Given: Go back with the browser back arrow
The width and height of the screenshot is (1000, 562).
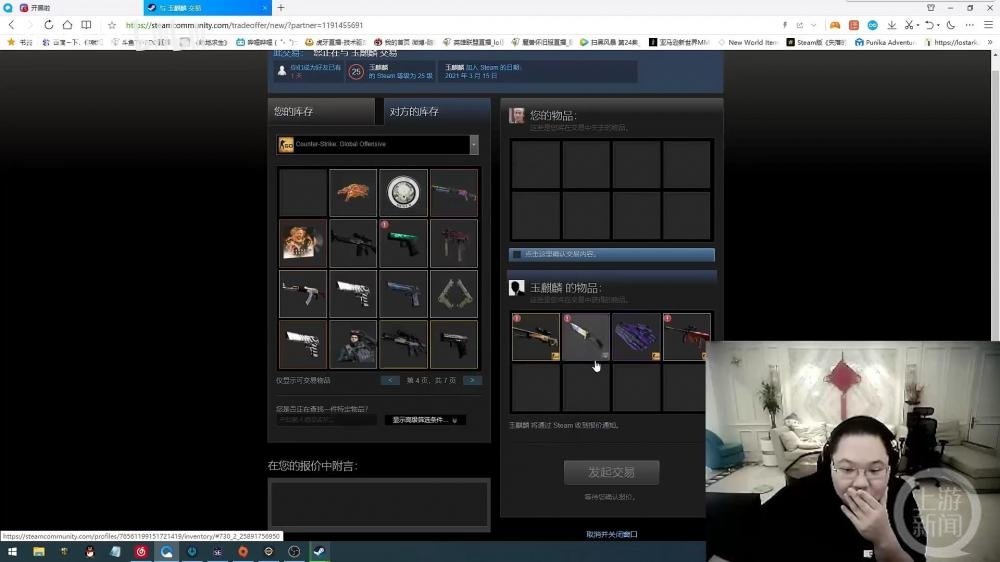Looking at the screenshot, I should tap(11, 25).
